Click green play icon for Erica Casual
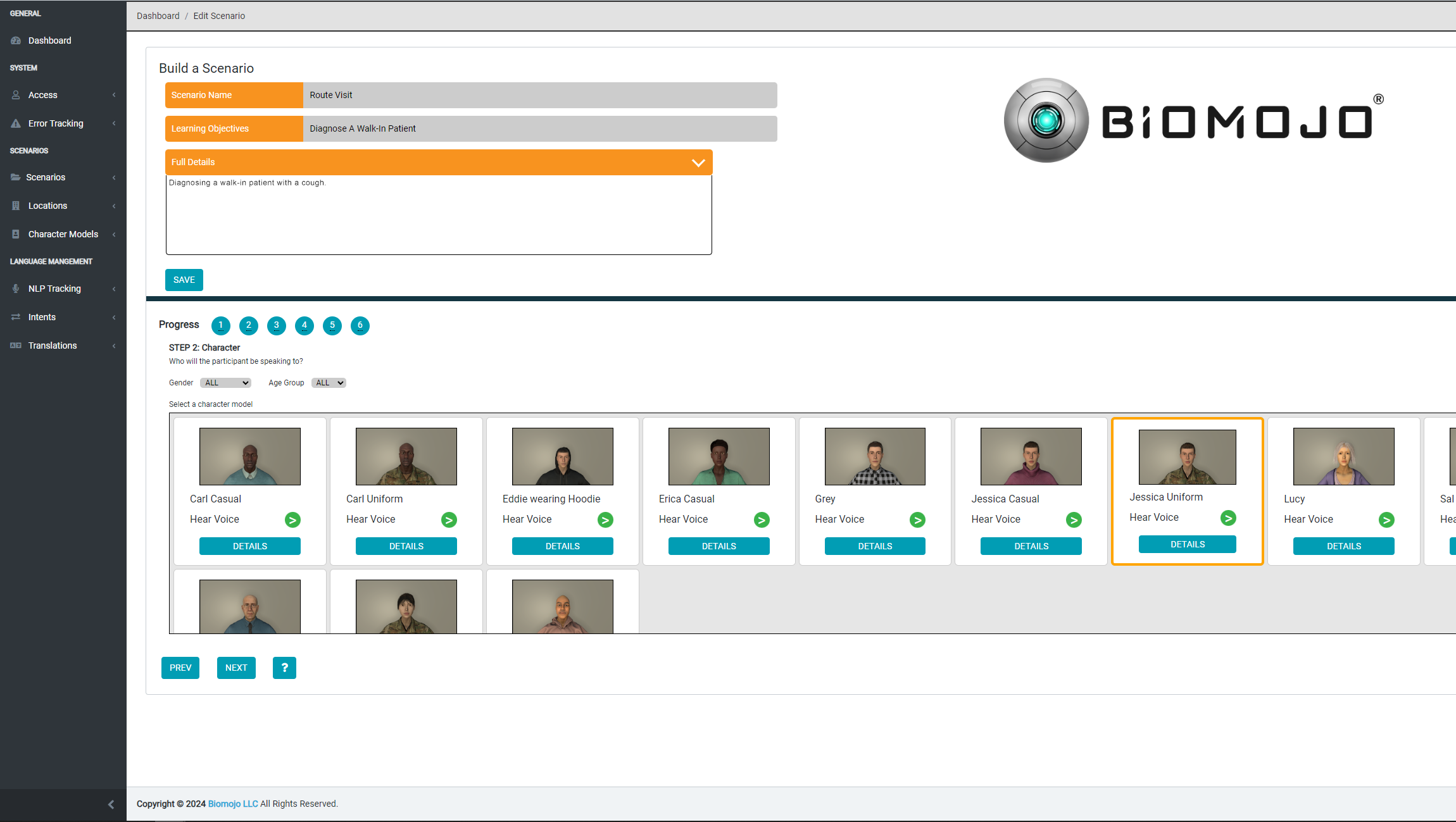Screen dimensions: 1456x822 (x=762, y=520)
